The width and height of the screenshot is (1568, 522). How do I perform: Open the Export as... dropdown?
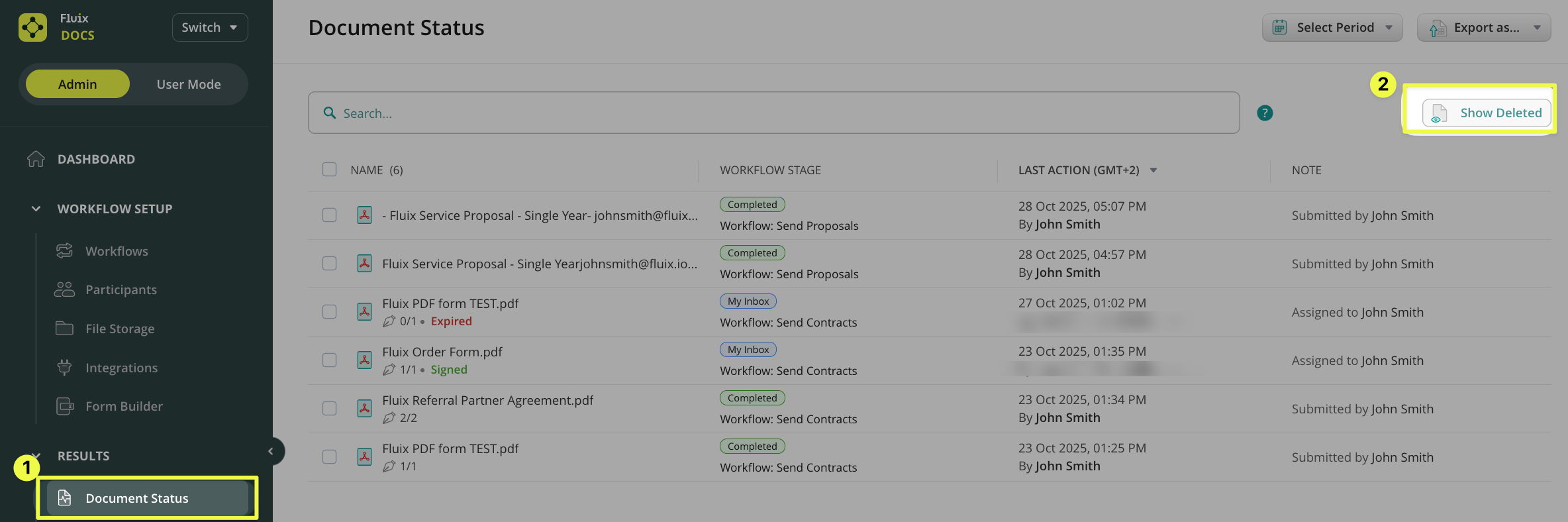1484,27
